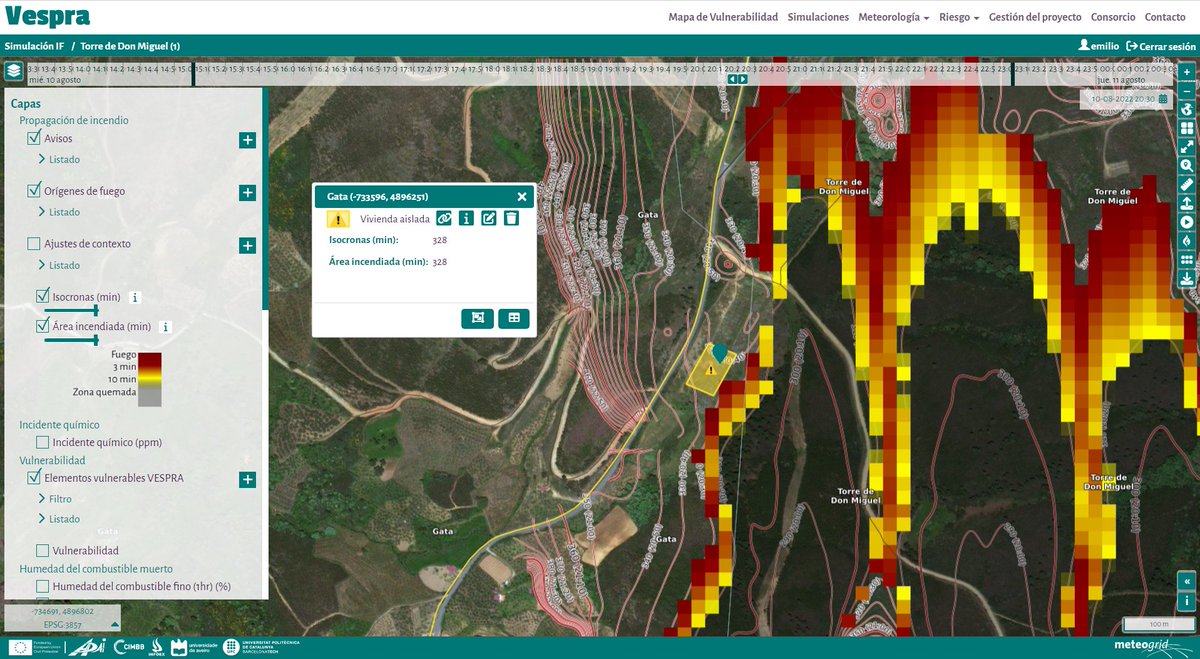Expand the Listado under Avisos
The height and width of the screenshot is (659, 1200).
[x=59, y=159]
